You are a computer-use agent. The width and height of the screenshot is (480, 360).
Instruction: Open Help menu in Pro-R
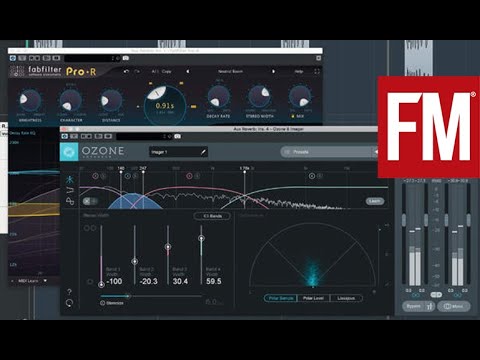coord(299,71)
